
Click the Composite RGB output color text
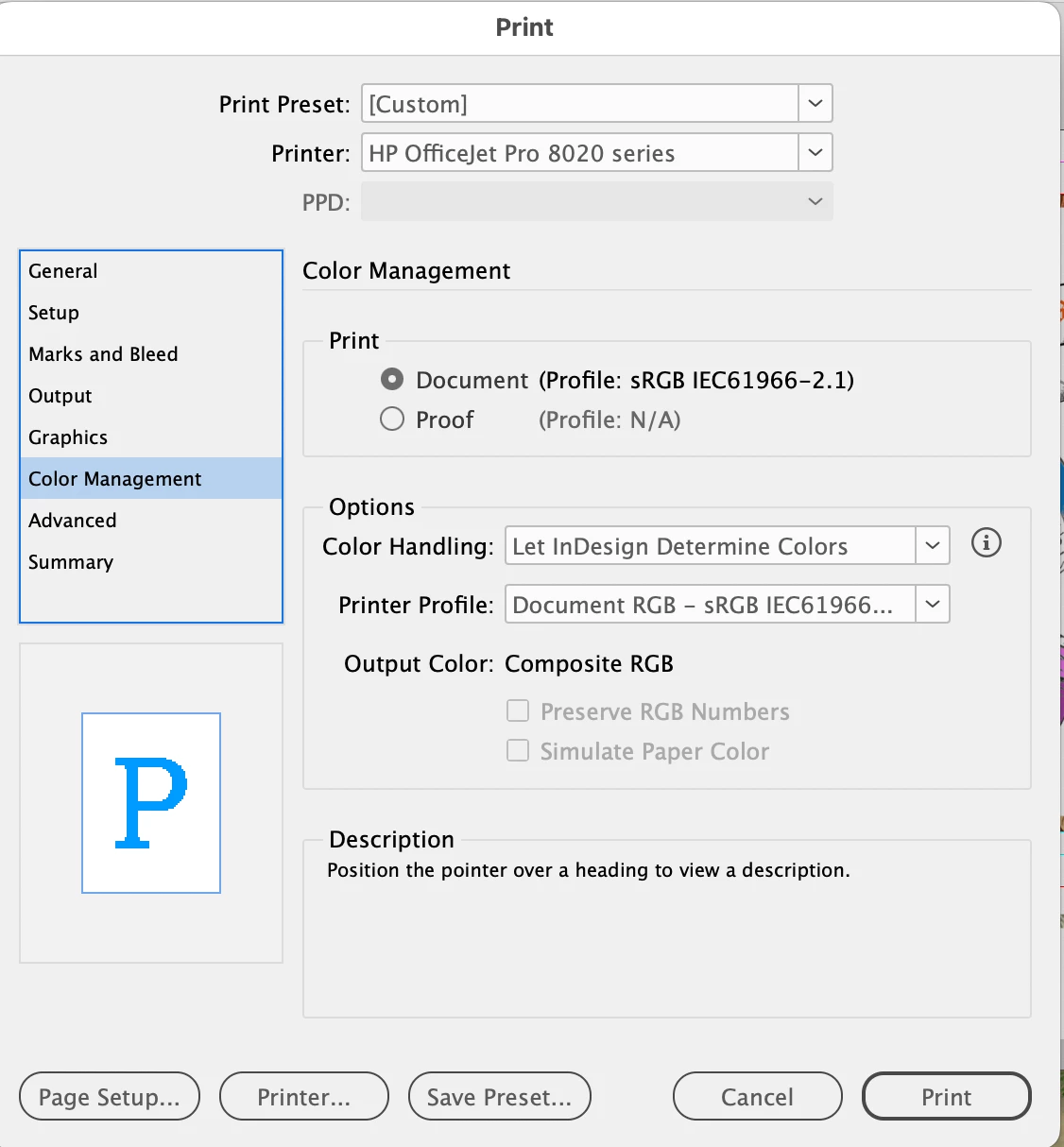tap(589, 663)
